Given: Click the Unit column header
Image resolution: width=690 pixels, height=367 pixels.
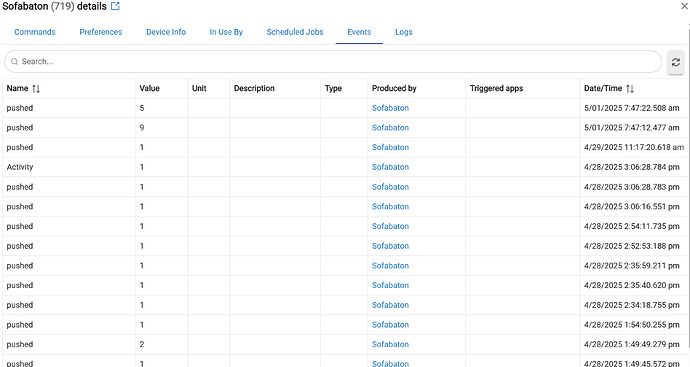Looking at the screenshot, I should click(x=199, y=88).
